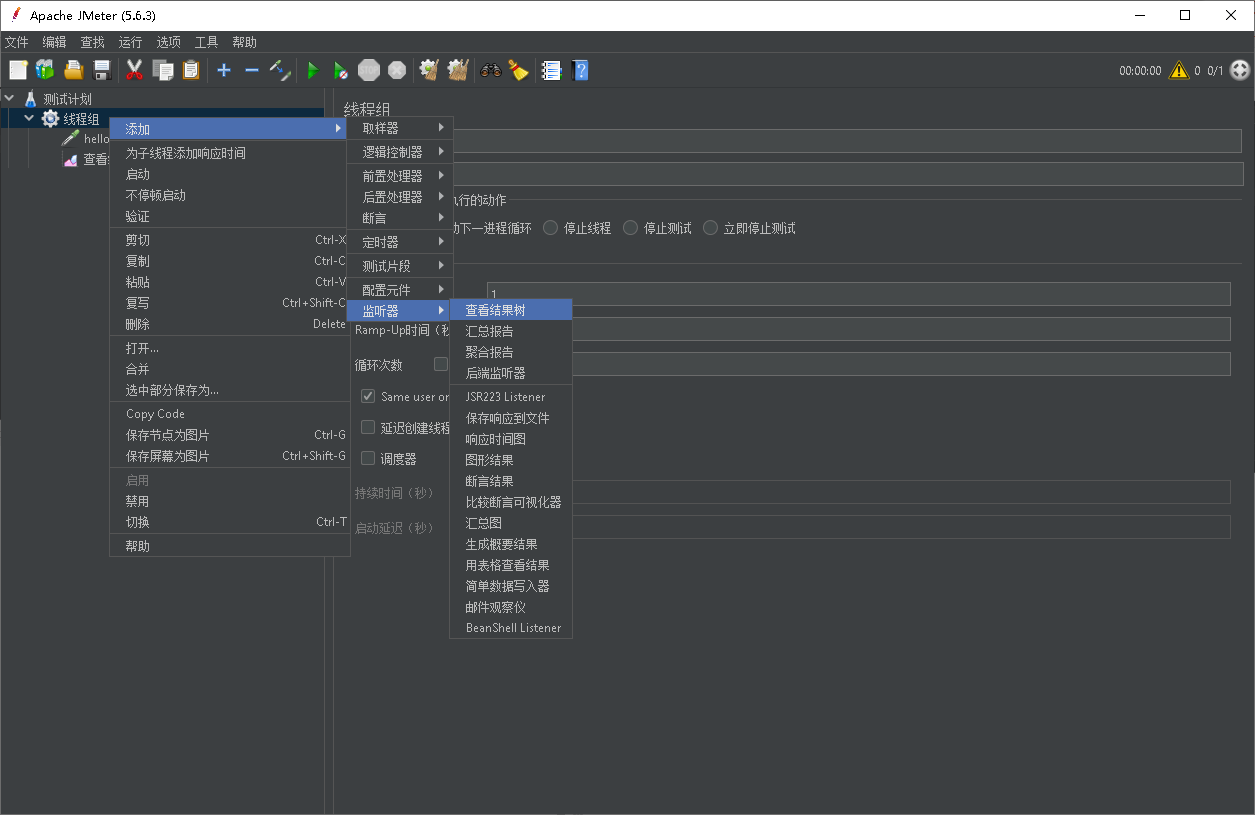Click the Search binoculars icon
Screen dimensions: 1255x815
click(x=491, y=70)
